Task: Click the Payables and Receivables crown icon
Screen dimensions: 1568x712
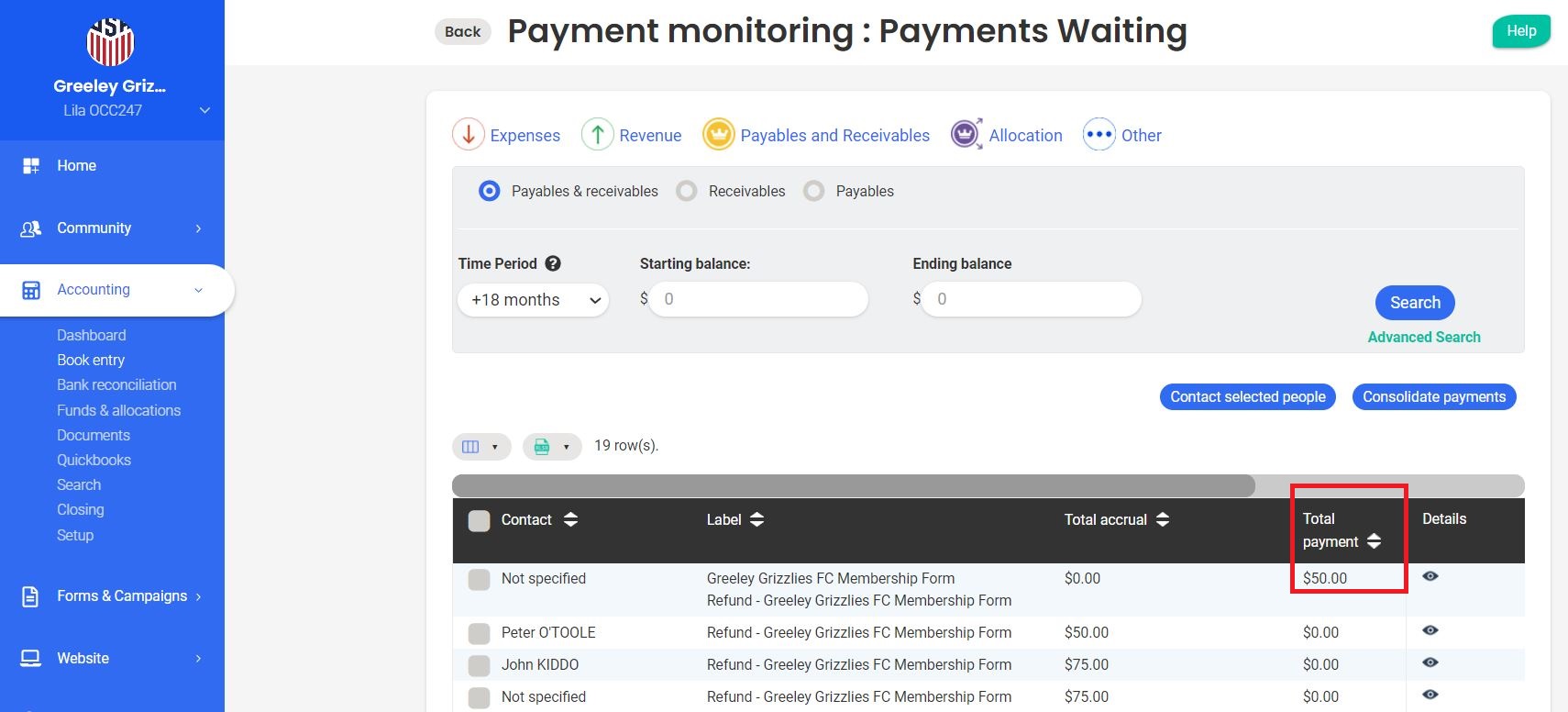Action: 719,135
